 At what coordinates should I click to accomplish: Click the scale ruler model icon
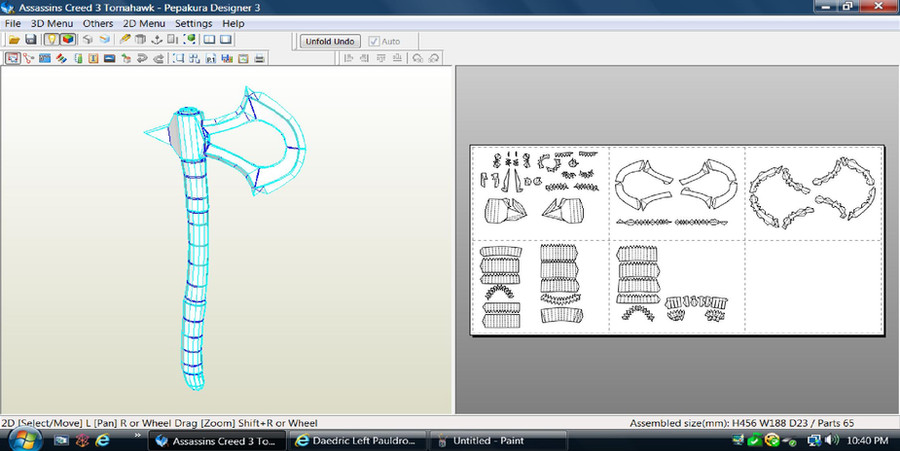coord(173,40)
